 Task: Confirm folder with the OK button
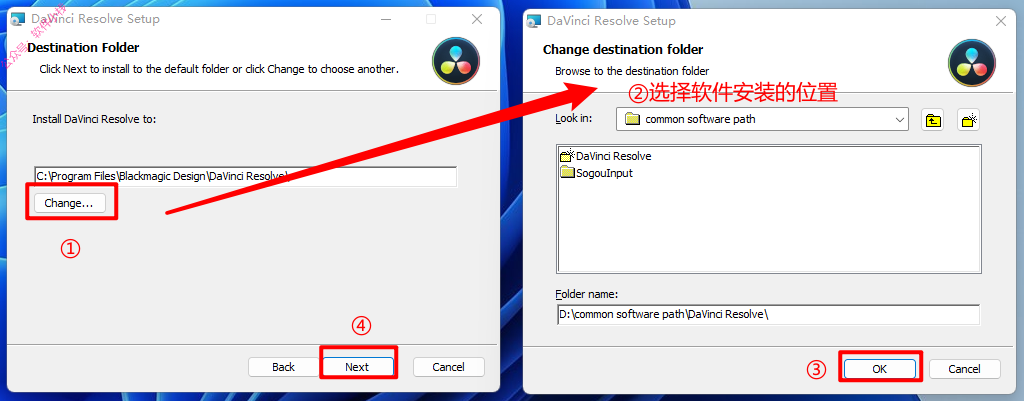[880, 369]
